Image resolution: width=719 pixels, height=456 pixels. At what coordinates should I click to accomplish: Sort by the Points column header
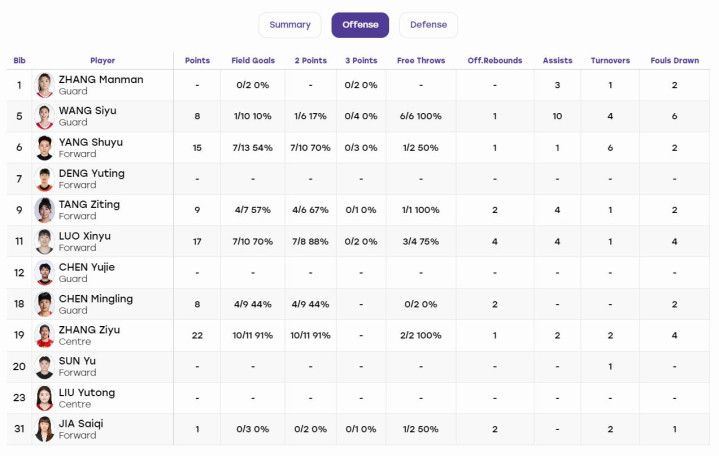[x=197, y=60]
